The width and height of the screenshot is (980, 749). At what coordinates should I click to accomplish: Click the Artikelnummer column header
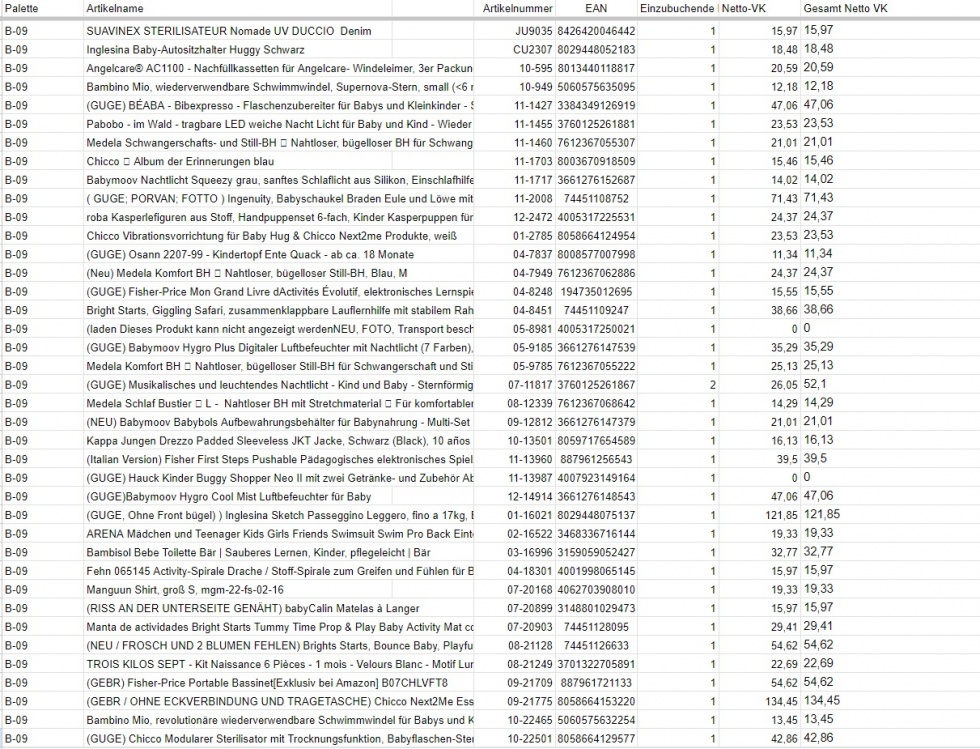518,8
